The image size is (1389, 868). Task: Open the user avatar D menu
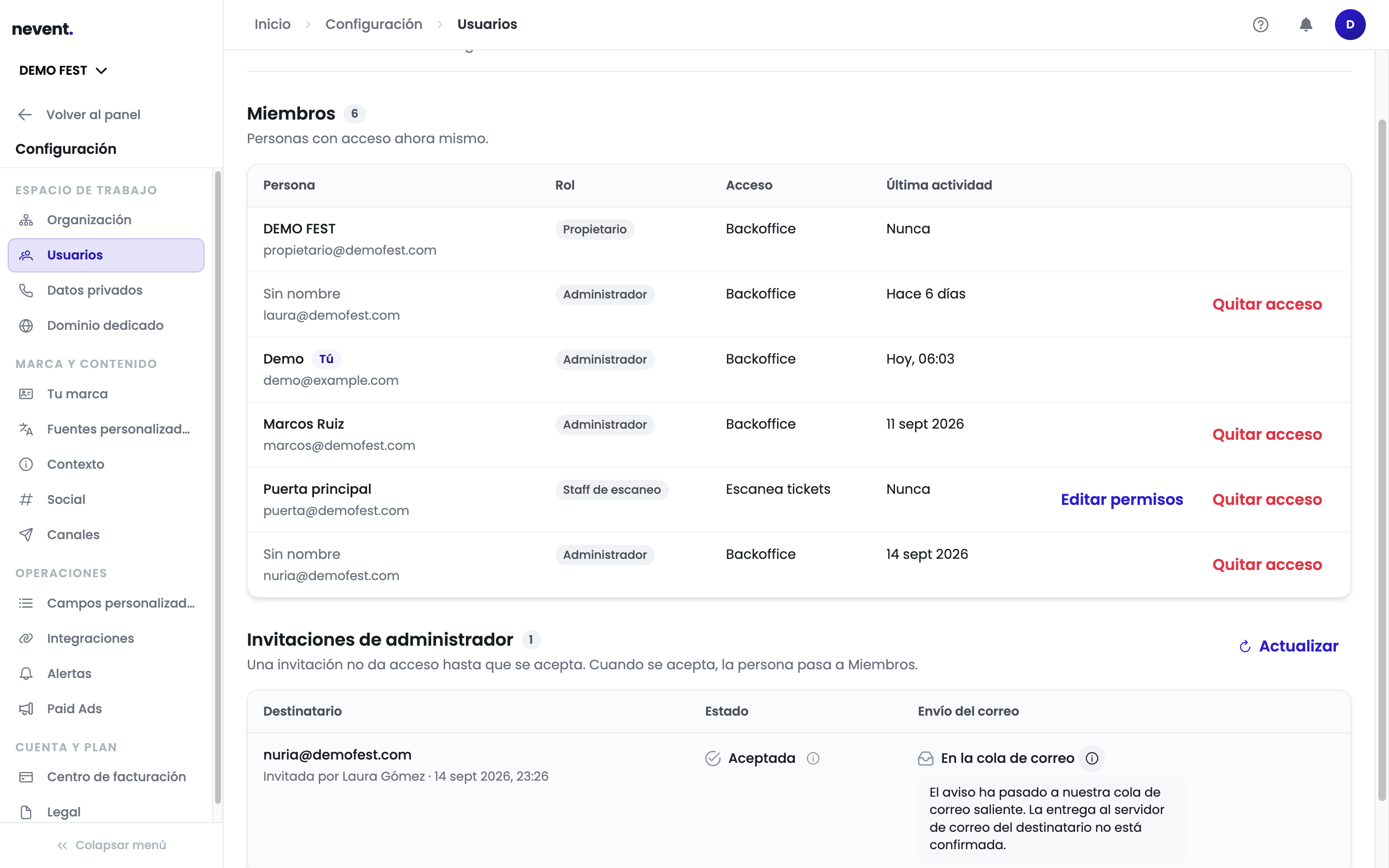pos(1350,25)
